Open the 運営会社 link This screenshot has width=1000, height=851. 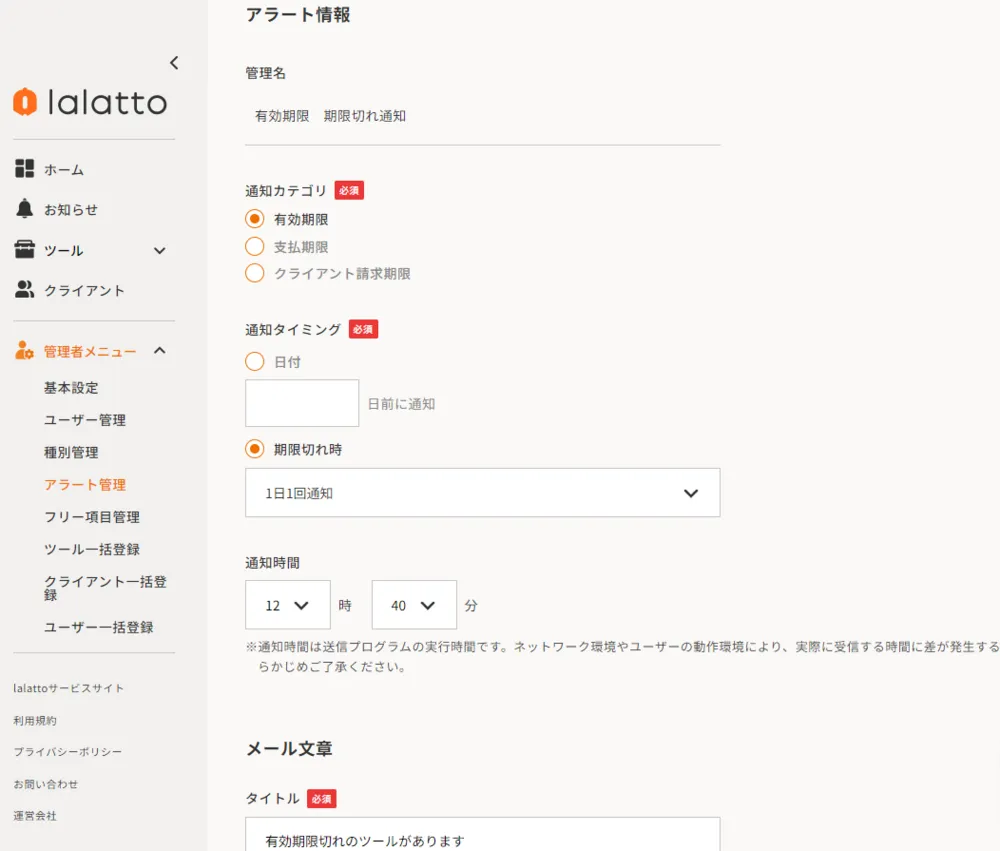(x=35, y=816)
